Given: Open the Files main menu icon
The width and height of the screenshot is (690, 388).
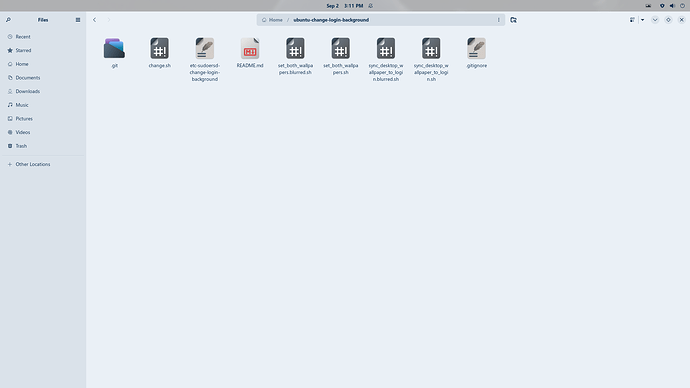Looking at the screenshot, I should coord(78,20).
